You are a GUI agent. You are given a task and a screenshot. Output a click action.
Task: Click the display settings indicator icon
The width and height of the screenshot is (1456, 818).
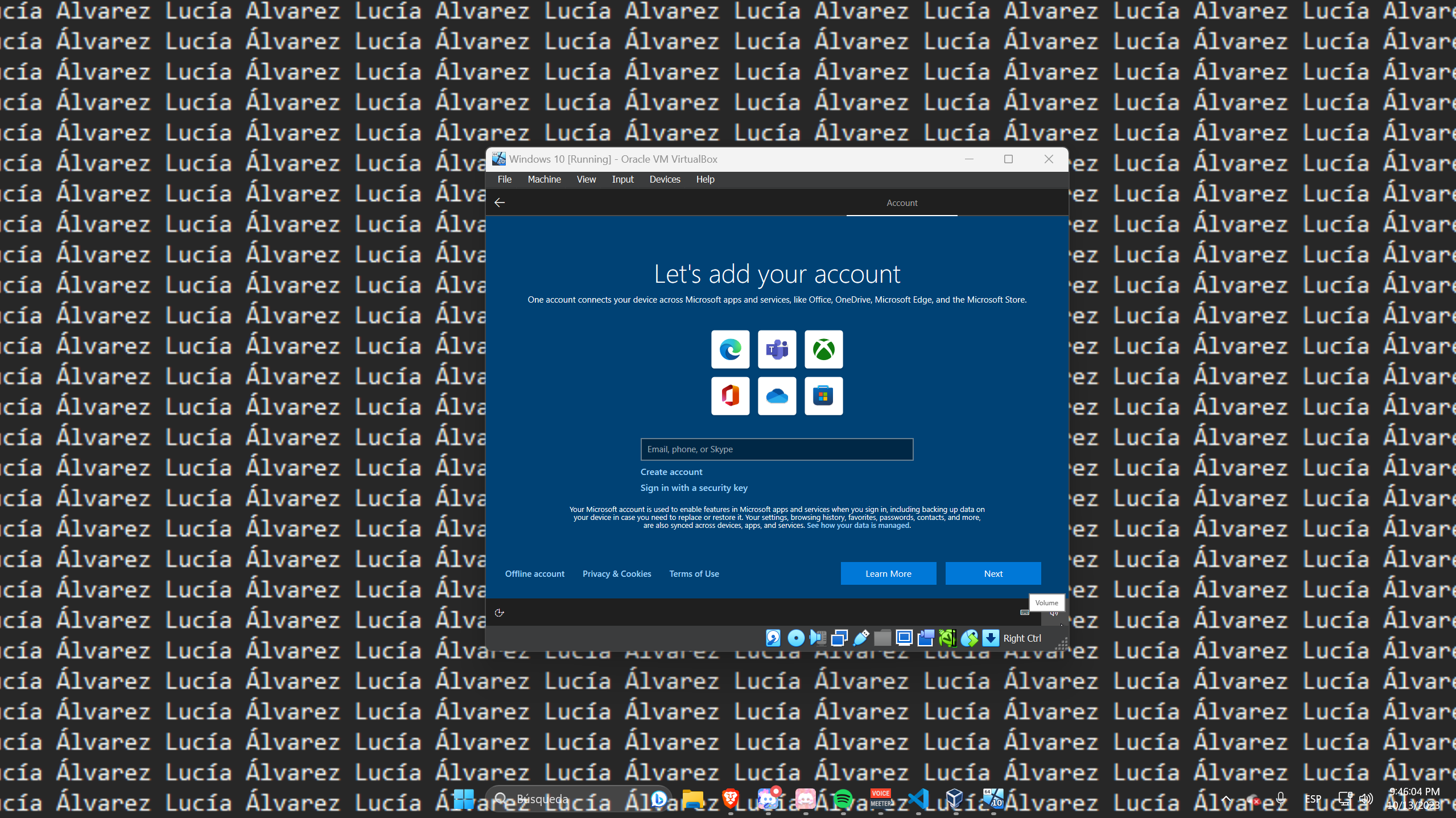point(904,638)
